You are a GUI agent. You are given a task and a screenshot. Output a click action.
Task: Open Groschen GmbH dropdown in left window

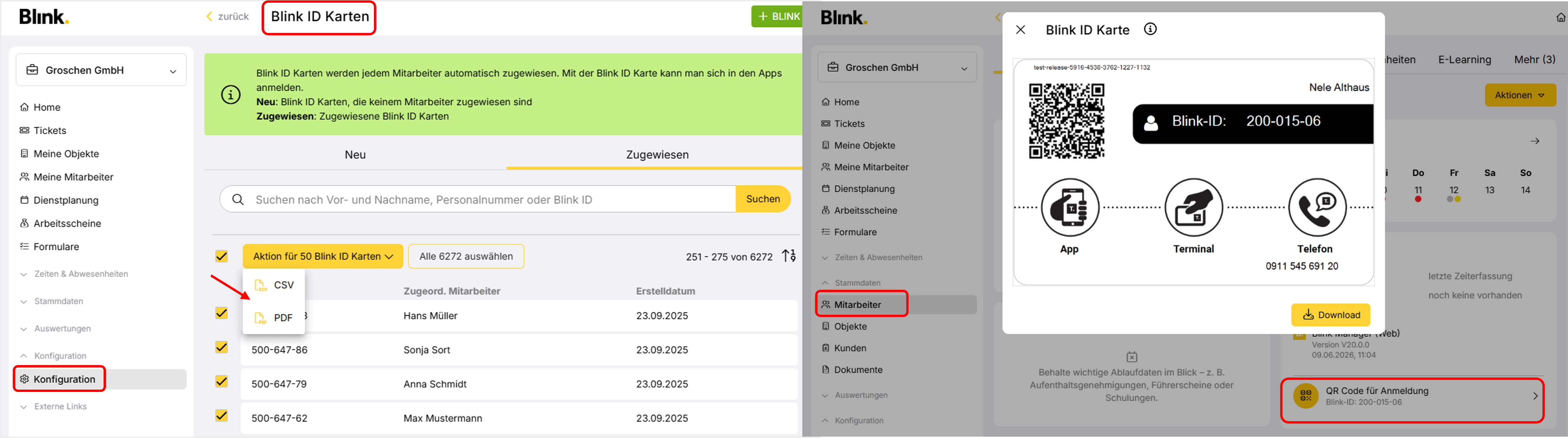(x=101, y=70)
